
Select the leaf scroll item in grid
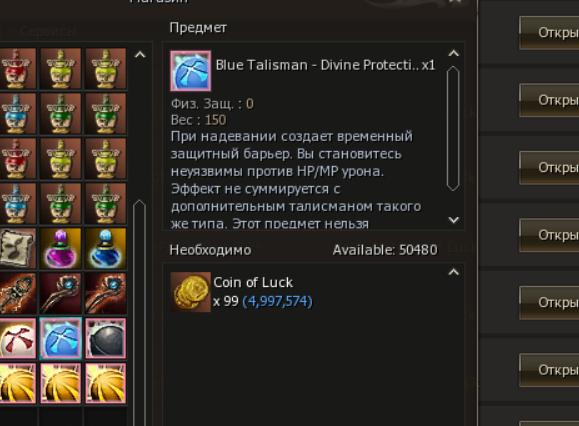pyautogui.click(x=18, y=248)
